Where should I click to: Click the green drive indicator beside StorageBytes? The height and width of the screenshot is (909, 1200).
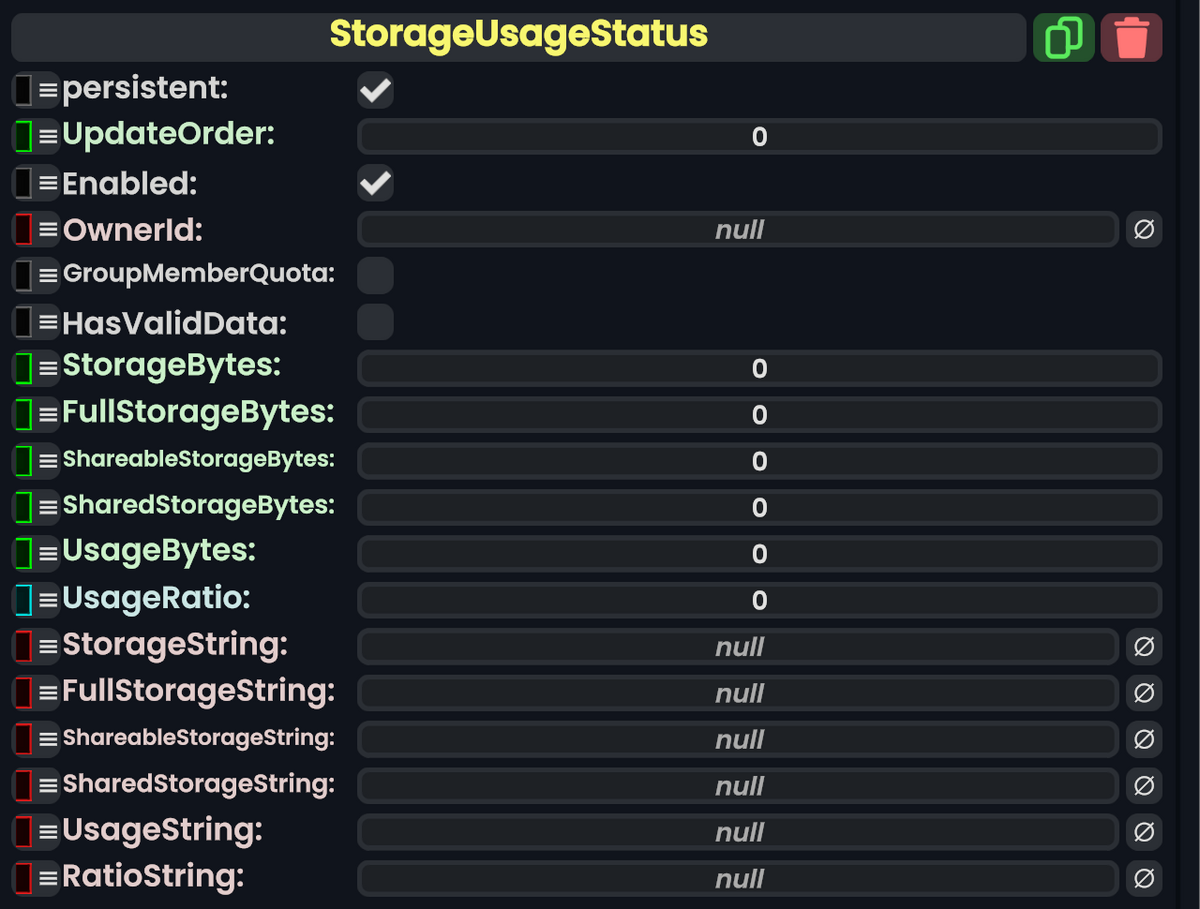pyautogui.click(x=24, y=367)
